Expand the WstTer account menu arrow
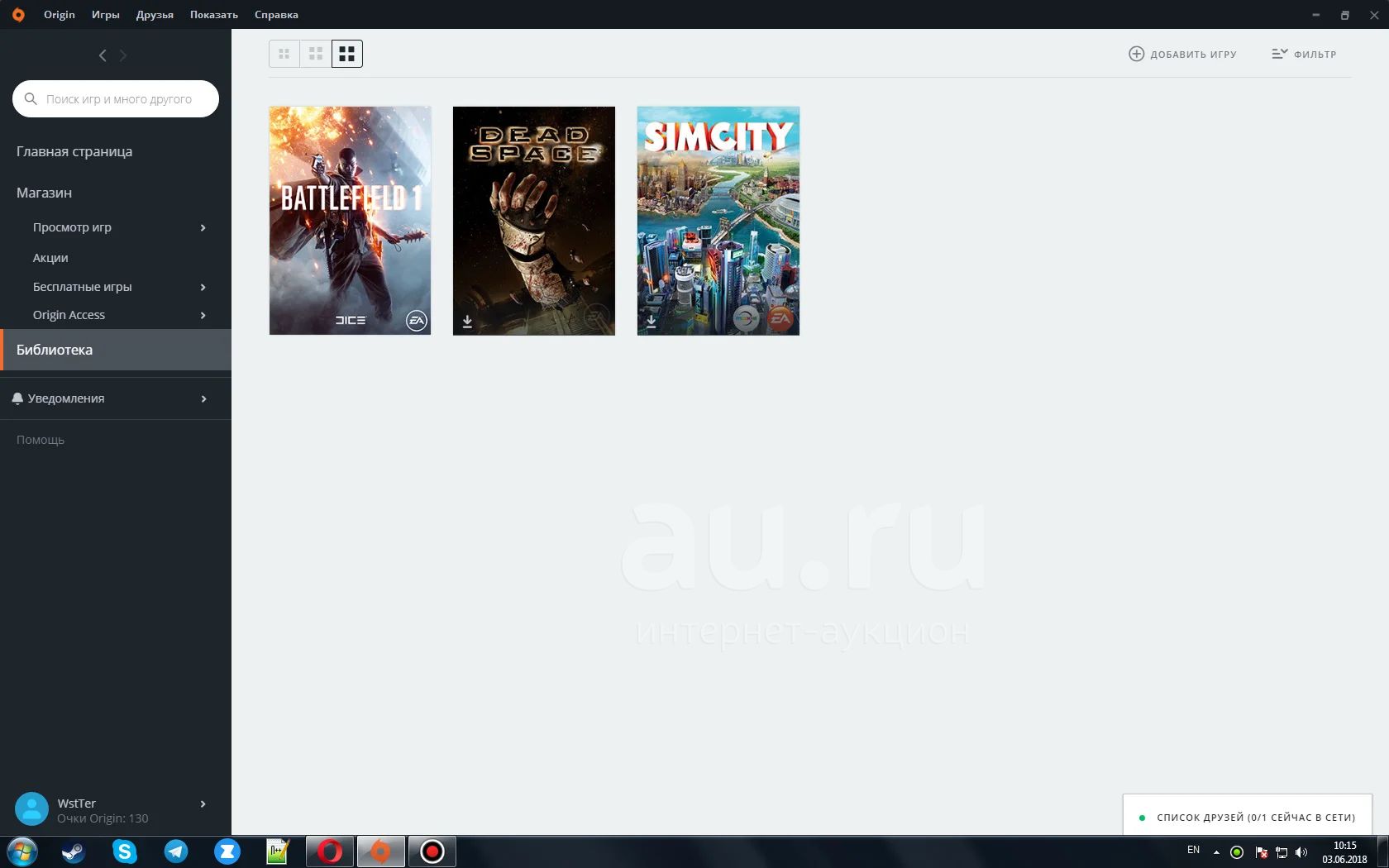Viewport: 1389px width, 868px height. click(x=203, y=804)
